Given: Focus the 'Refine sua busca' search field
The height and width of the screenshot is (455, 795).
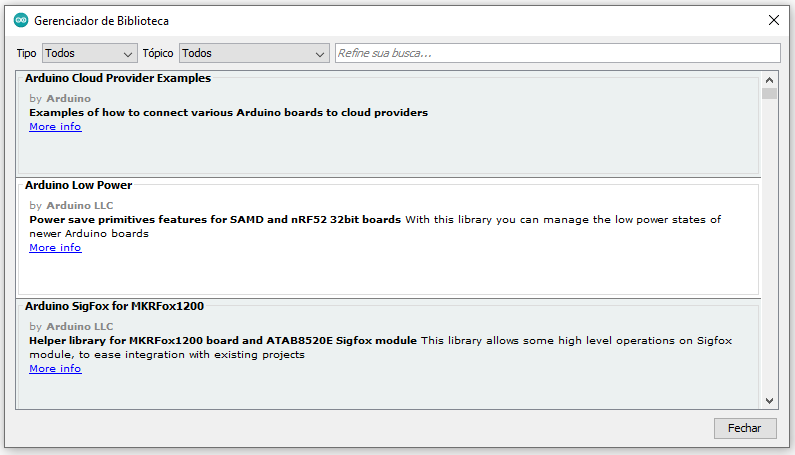Looking at the screenshot, I should tap(556, 53).
